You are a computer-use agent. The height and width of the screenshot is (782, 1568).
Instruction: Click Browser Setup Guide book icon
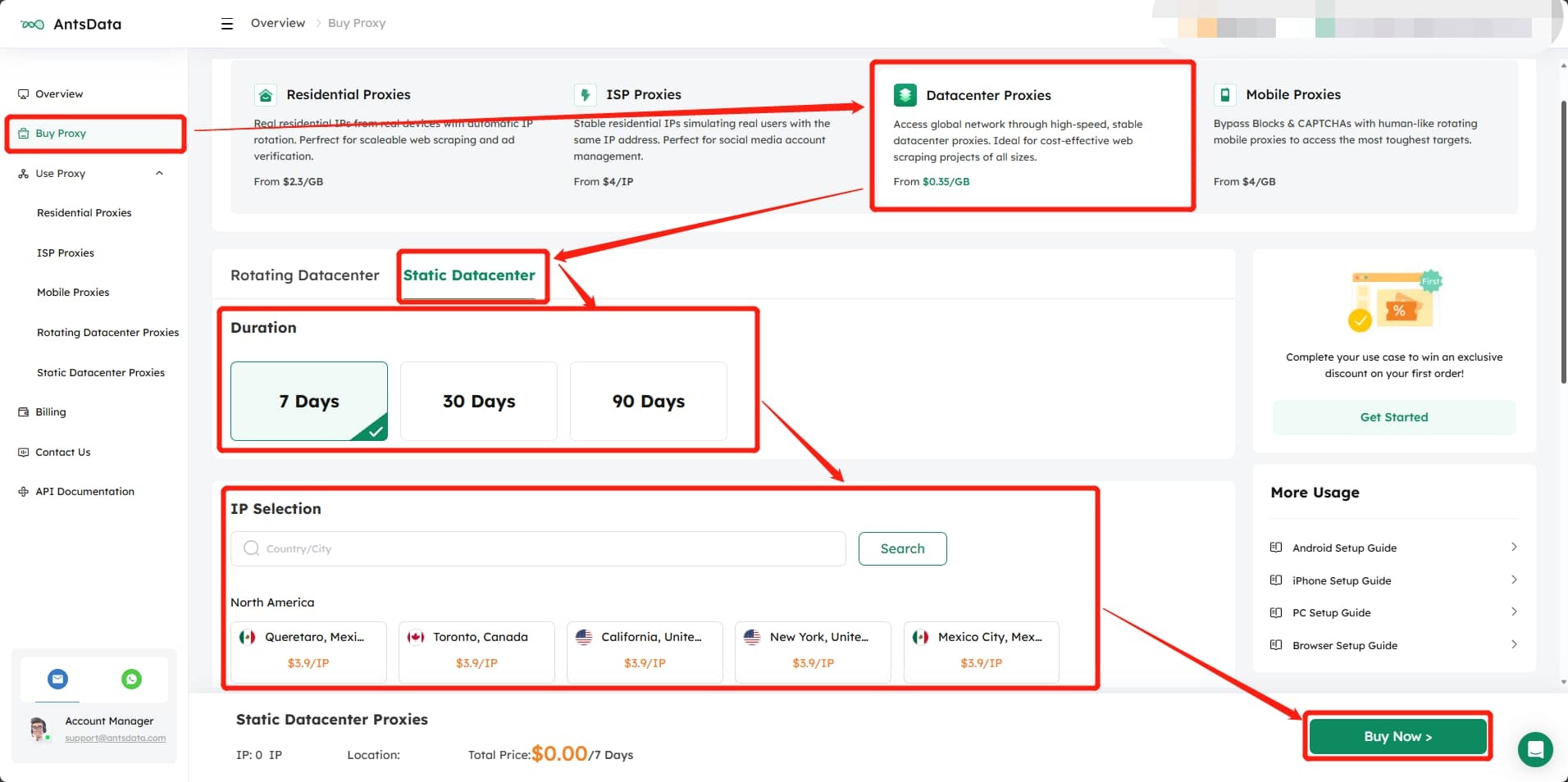point(1276,645)
